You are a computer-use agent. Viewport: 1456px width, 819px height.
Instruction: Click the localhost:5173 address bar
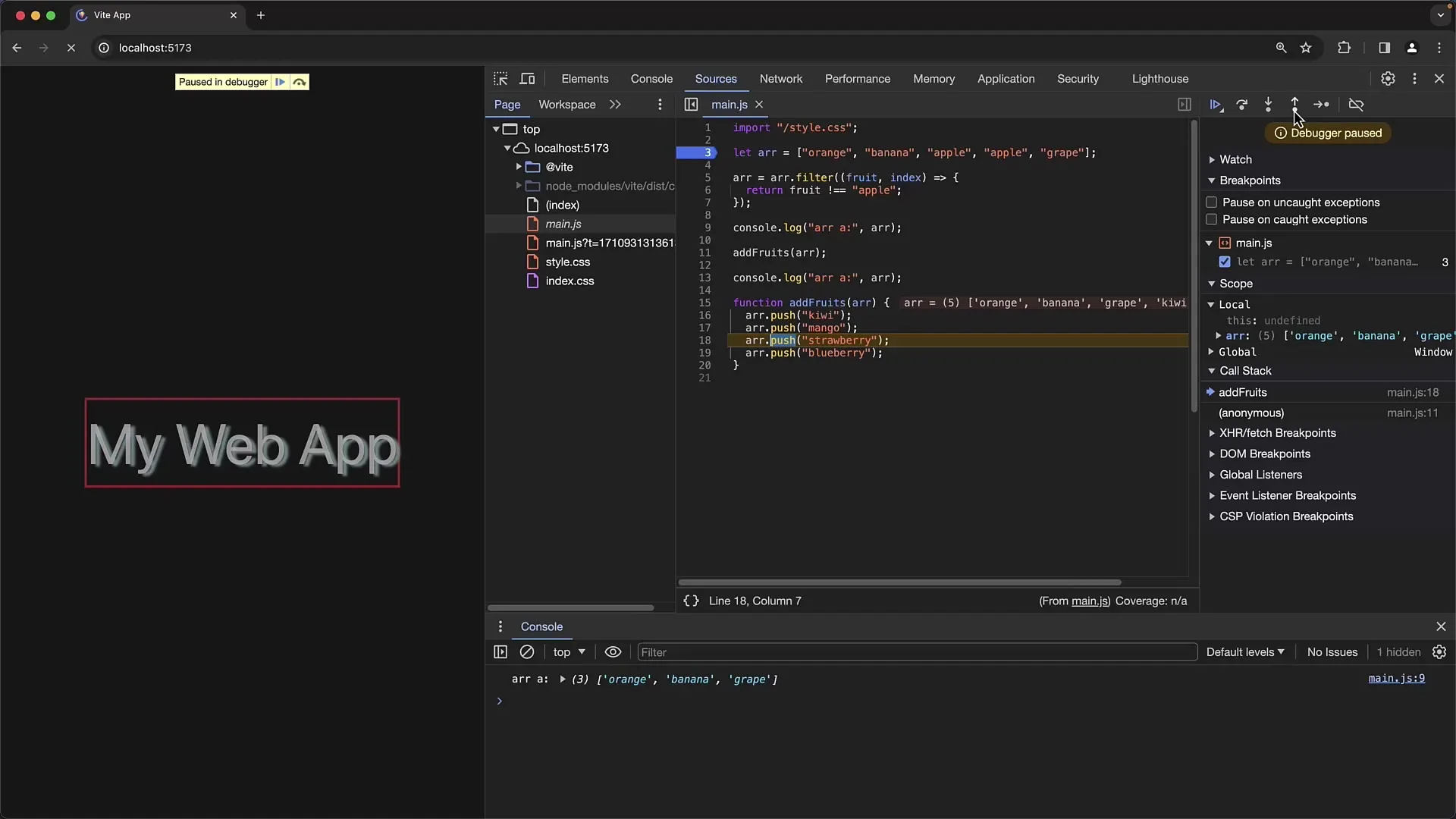tap(682, 48)
